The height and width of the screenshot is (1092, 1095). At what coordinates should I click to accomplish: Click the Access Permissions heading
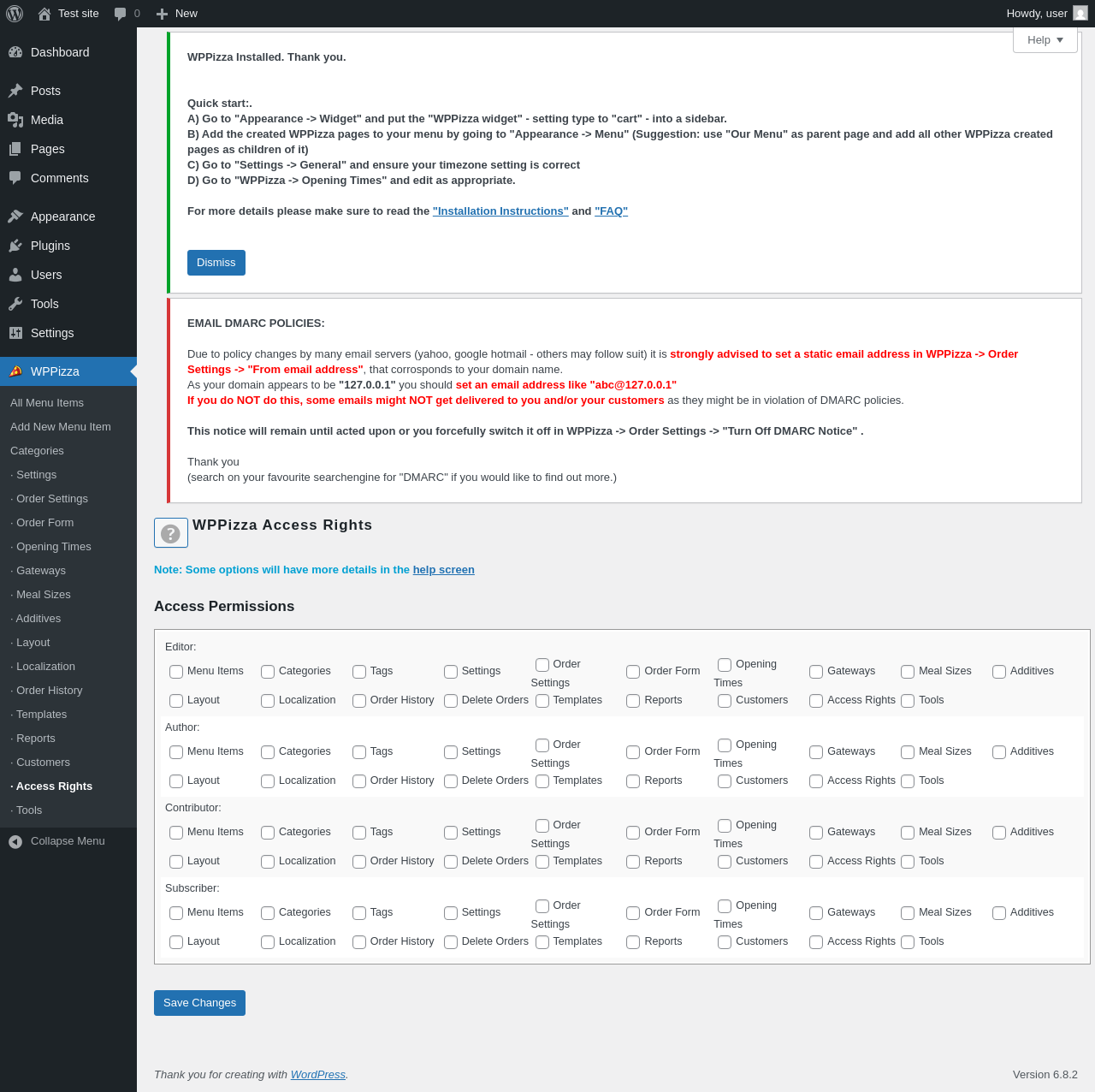coord(224,607)
